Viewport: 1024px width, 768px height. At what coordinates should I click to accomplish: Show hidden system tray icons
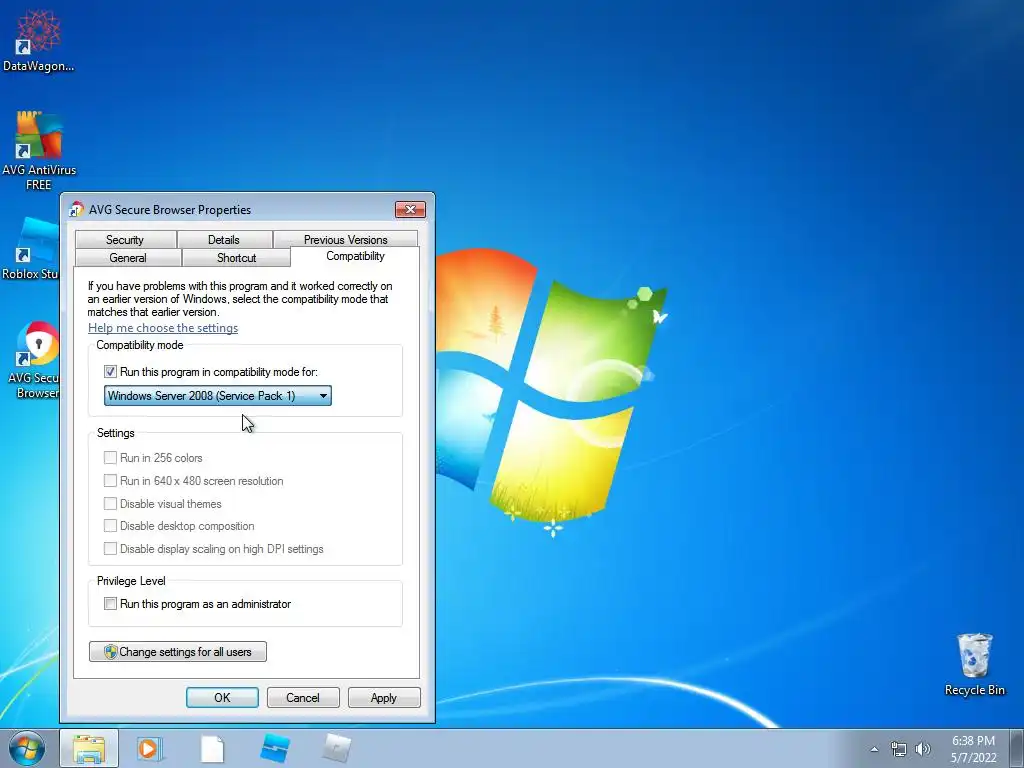tap(874, 749)
